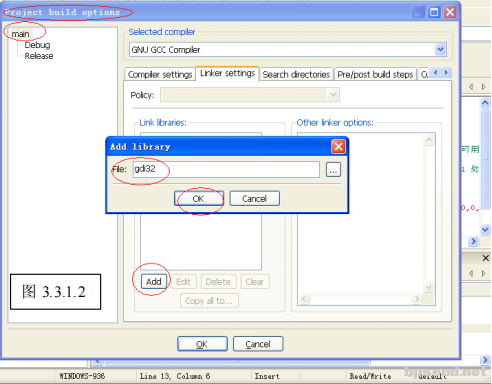
Task: Click right arrow of Other linker options horizontal scrollbar
Action: [x=416, y=299]
